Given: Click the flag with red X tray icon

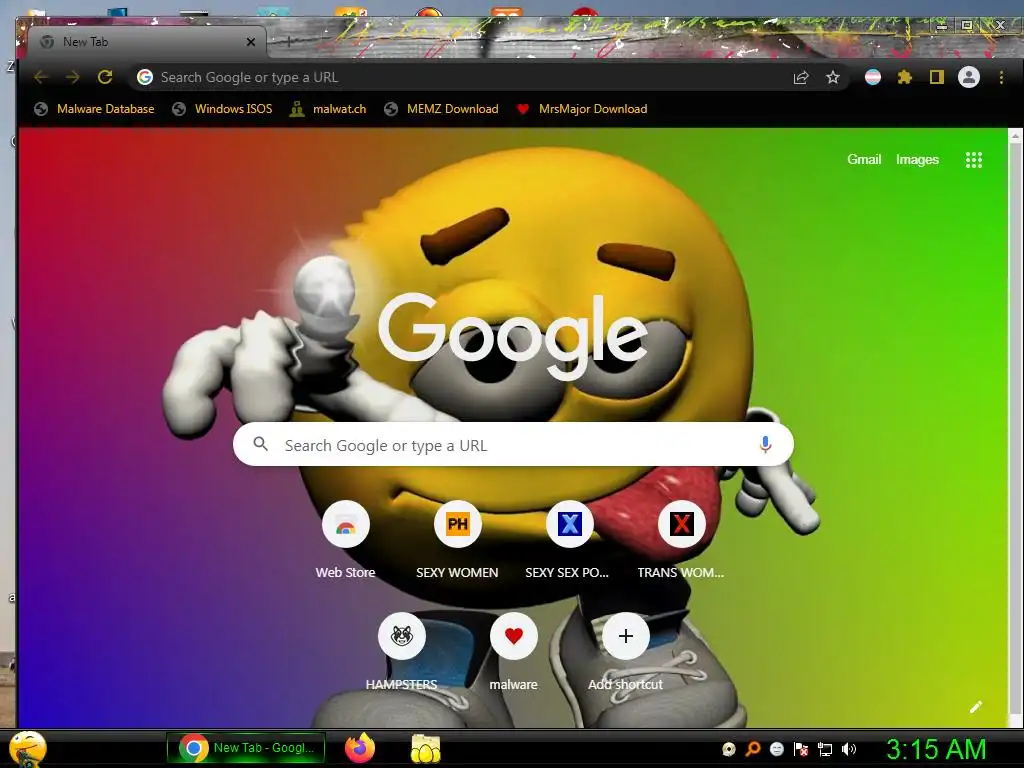Looking at the screenshot, I should click(x=801, y=749).
